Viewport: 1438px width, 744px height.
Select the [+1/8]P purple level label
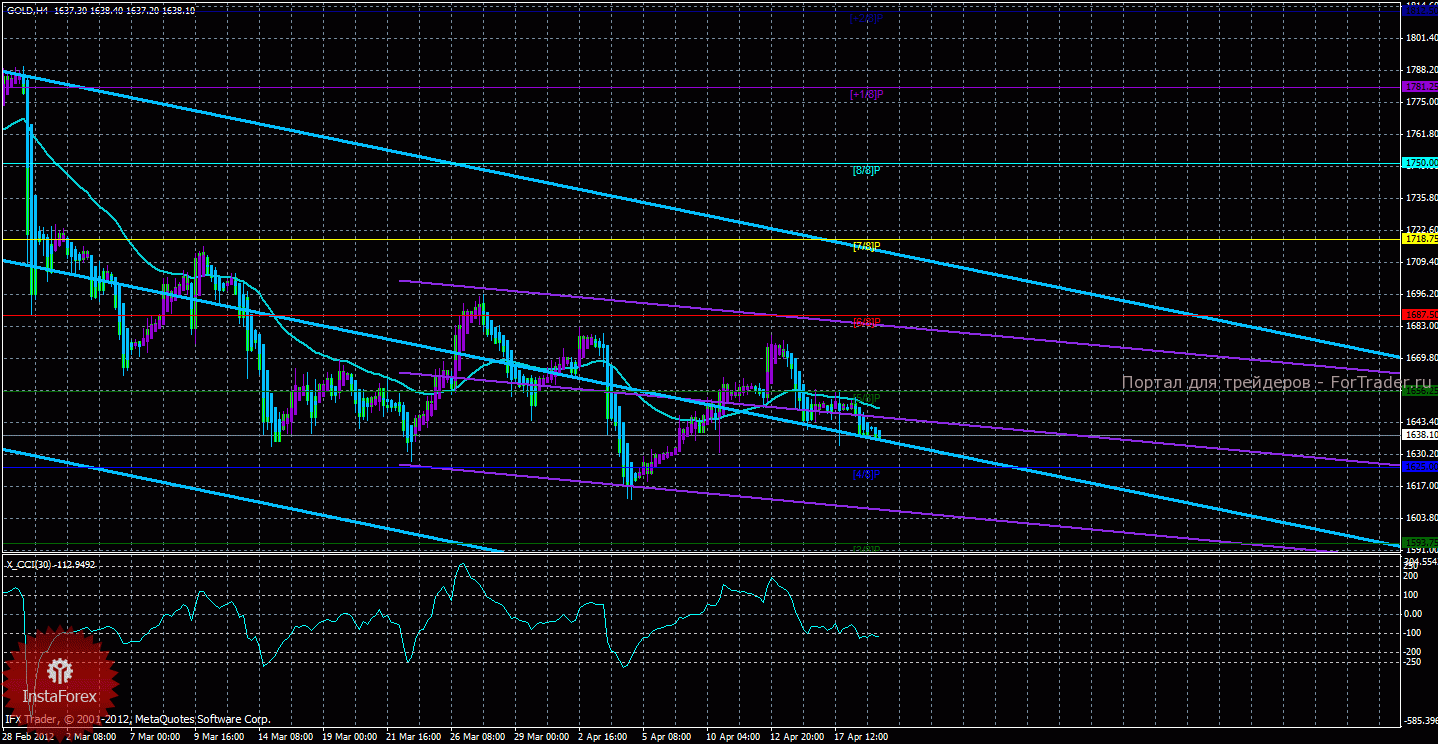(866, 94)
